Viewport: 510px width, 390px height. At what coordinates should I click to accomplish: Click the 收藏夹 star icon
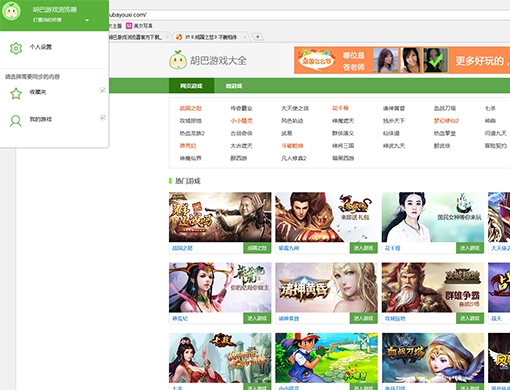click(x=16, y=94)
